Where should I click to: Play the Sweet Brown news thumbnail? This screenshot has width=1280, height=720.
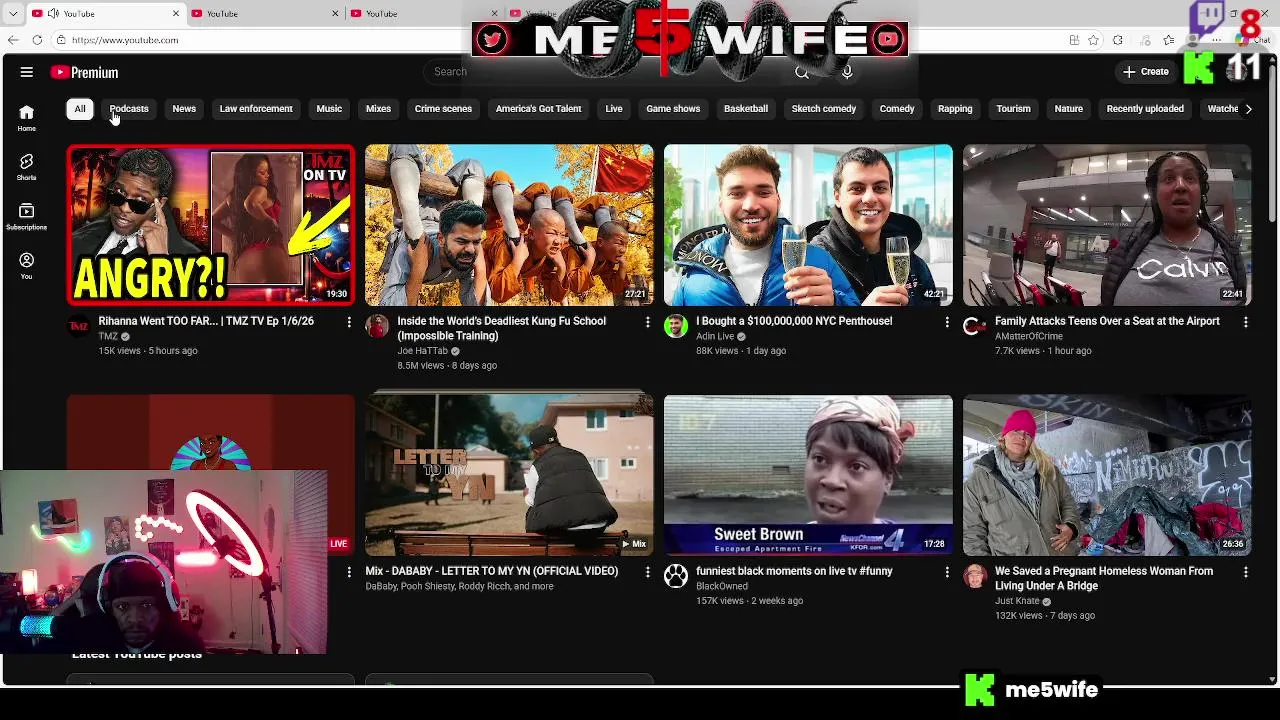click(808, 475)
